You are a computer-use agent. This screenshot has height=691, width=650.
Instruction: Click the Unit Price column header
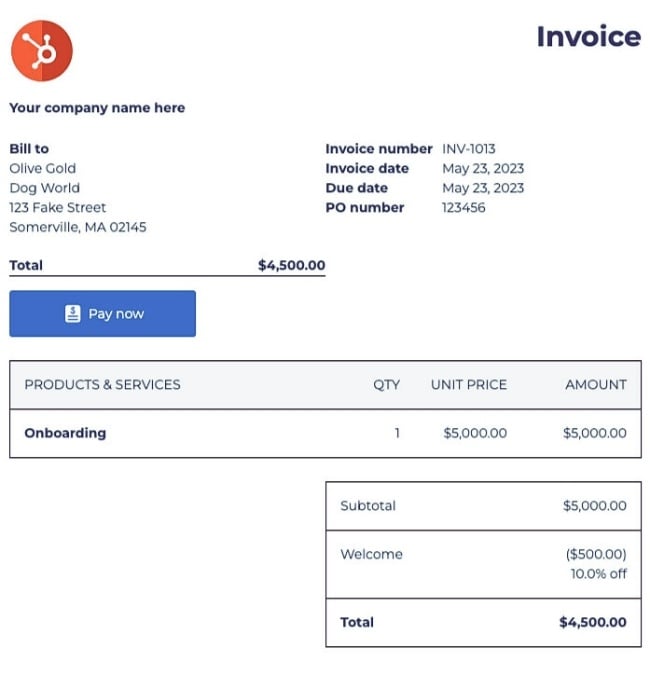469,385
